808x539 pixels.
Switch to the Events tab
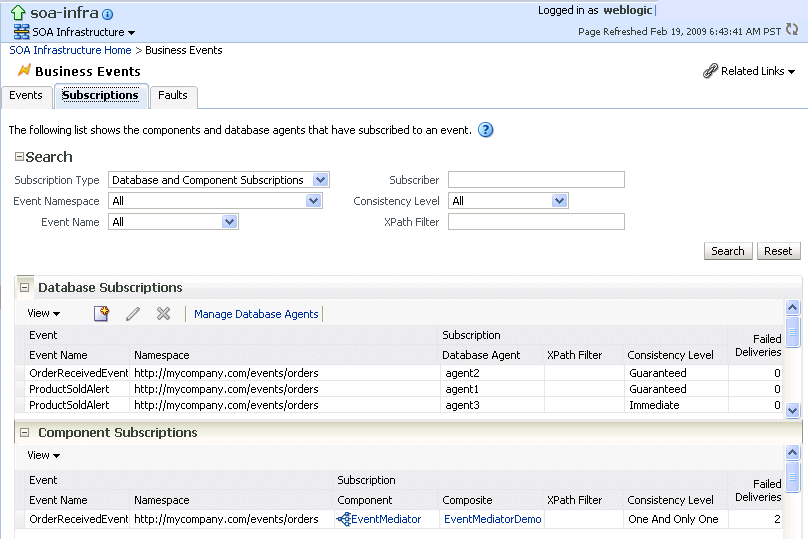coord(26,96)
